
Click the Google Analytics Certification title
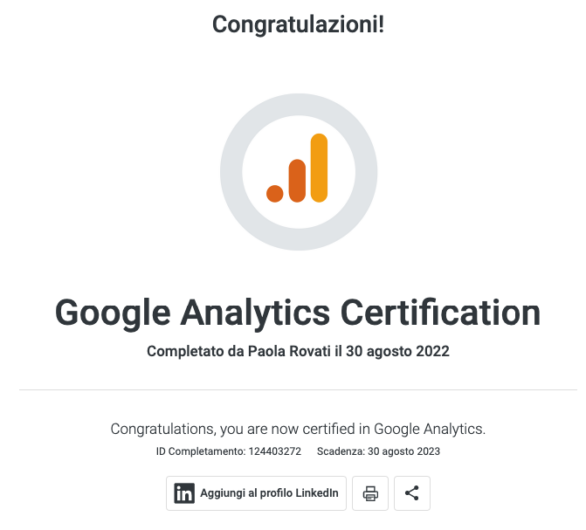point(298,313)
